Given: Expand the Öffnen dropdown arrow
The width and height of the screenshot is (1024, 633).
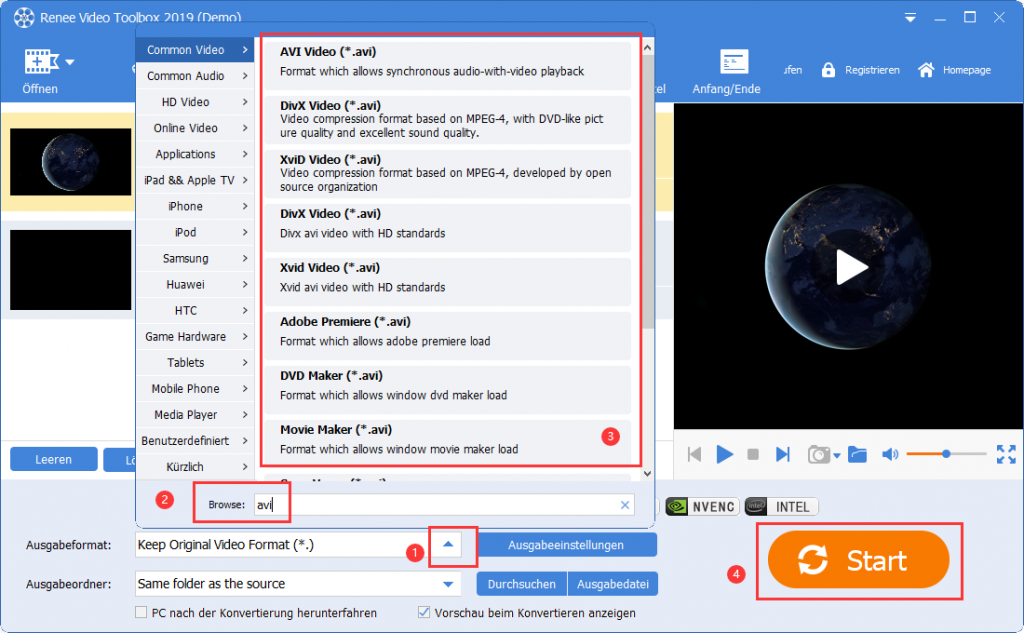Looking at the screenshot, I should click(70, 63).
